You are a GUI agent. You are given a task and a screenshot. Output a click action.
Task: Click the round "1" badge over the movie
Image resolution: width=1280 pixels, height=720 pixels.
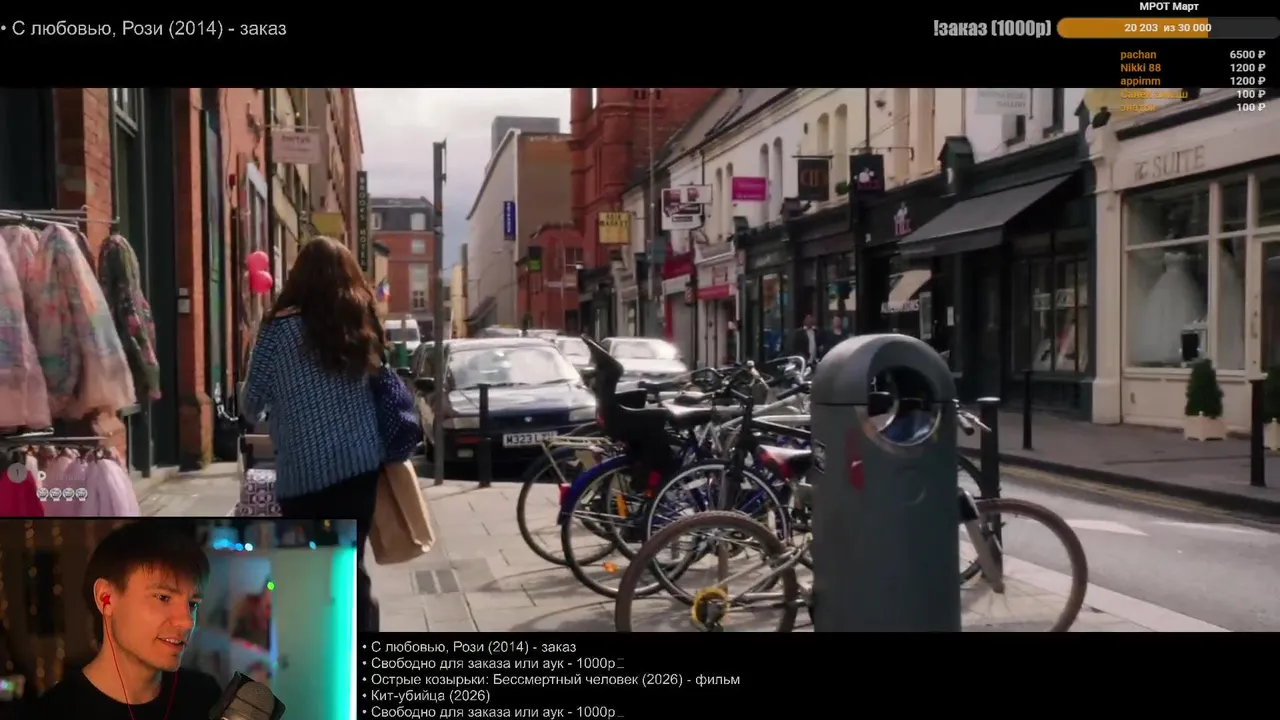pyautogui.click(x=15, y=472)
